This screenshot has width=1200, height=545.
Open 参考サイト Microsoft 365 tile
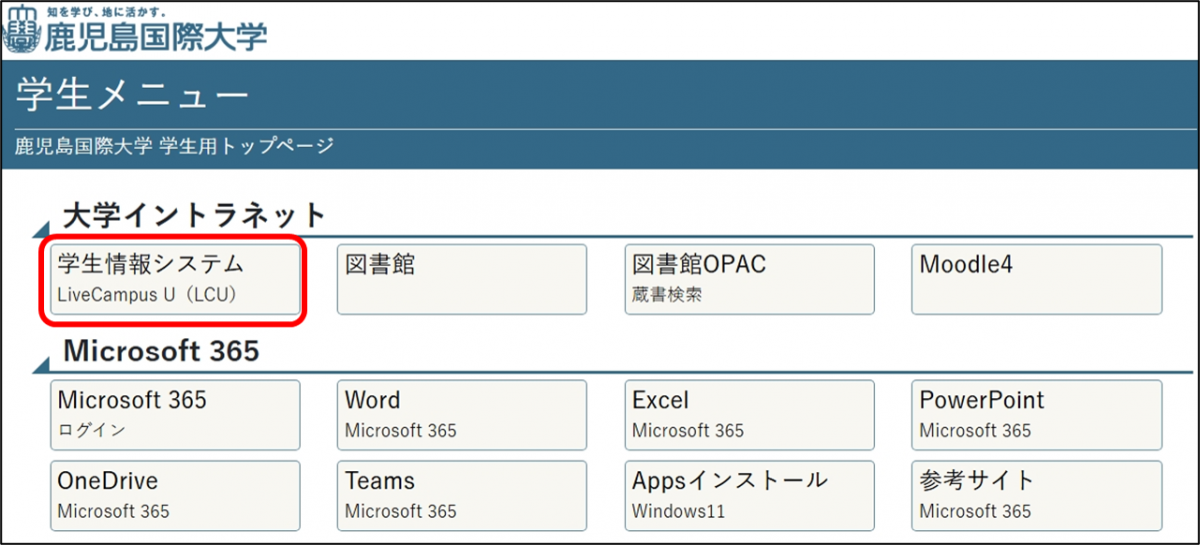click(x=1036, y=496)
